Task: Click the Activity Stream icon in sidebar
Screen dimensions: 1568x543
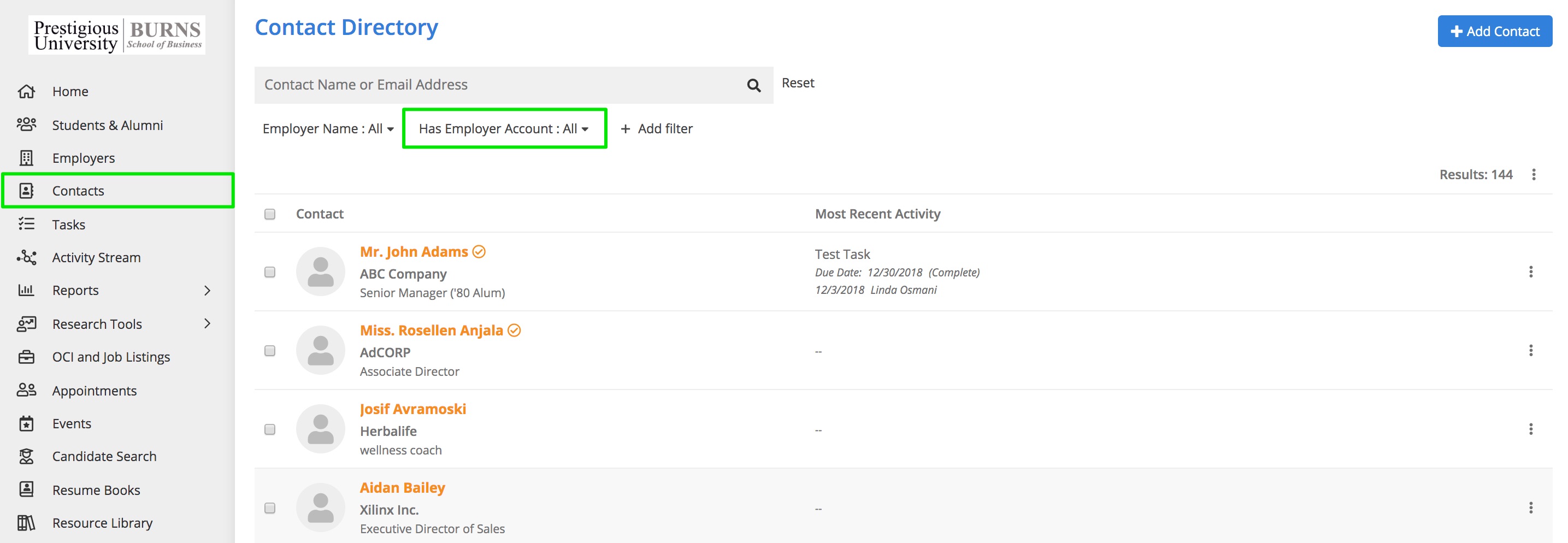Action: click(26, 257)
